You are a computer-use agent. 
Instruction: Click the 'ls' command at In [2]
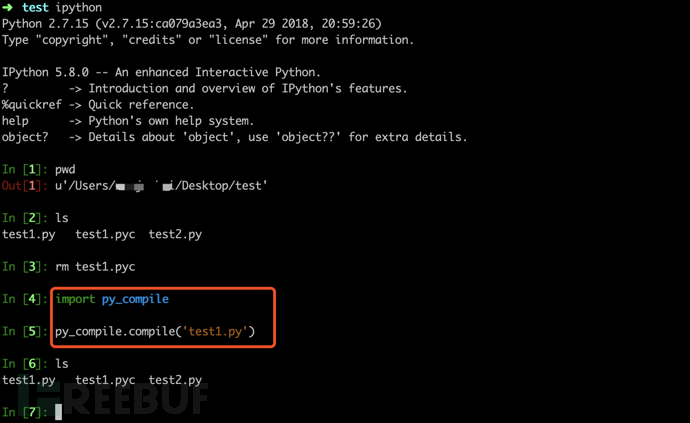tap(62, 218)
